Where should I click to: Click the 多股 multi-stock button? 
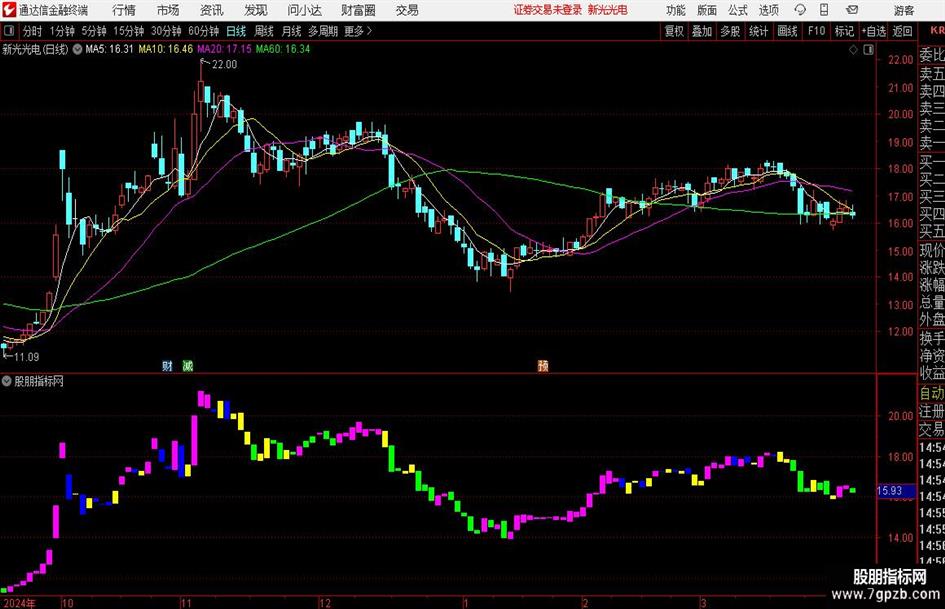(x=730, y=31)
